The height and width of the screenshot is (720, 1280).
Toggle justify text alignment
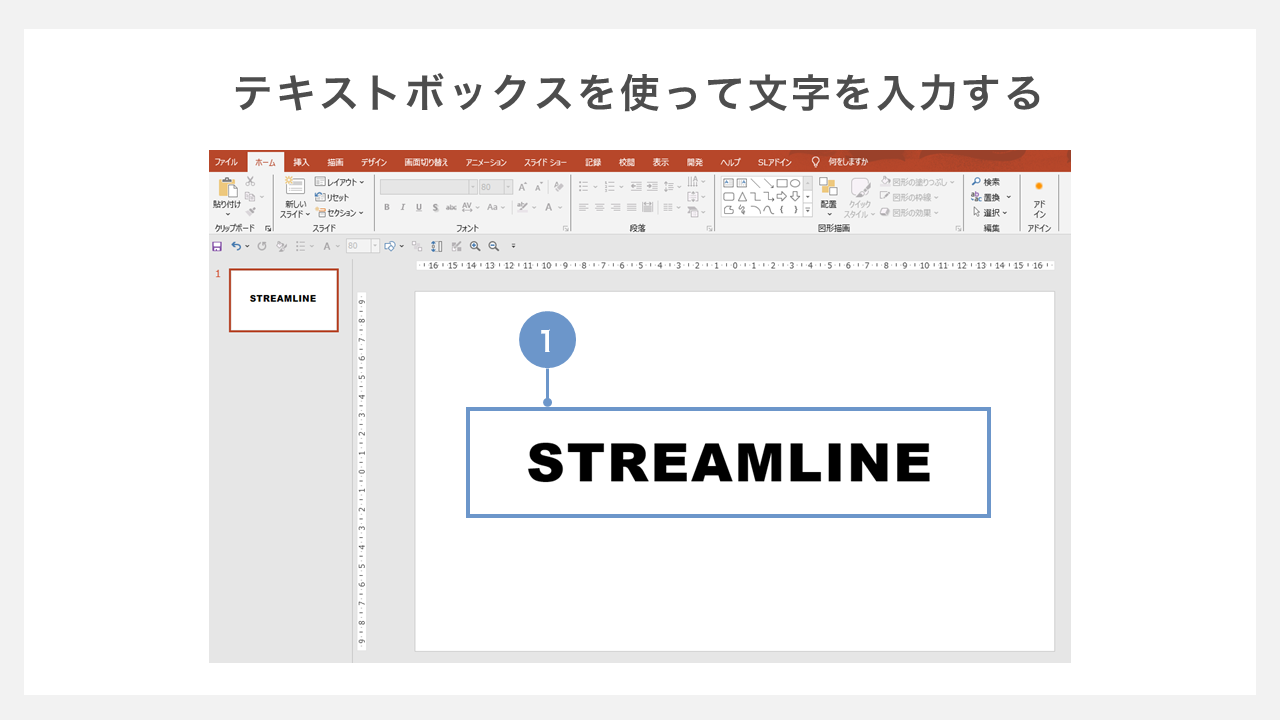[632, 208]
